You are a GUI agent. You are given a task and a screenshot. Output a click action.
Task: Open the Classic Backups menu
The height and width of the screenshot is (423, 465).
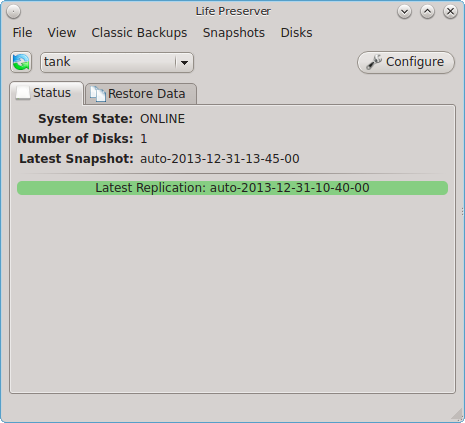click(x=139, y=33)
